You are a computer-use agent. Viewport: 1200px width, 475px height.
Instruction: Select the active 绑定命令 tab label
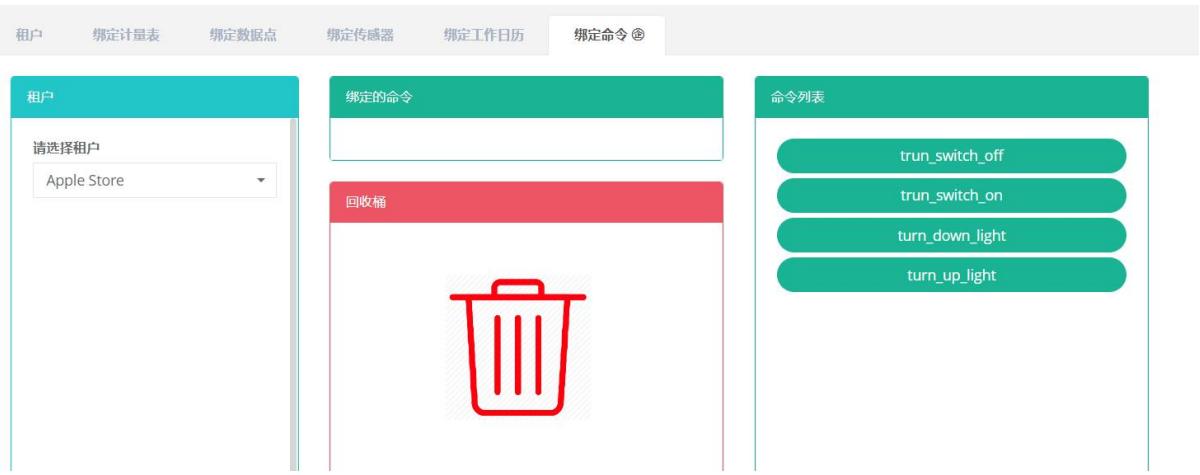pyautogui.click(x=601, y=35)
